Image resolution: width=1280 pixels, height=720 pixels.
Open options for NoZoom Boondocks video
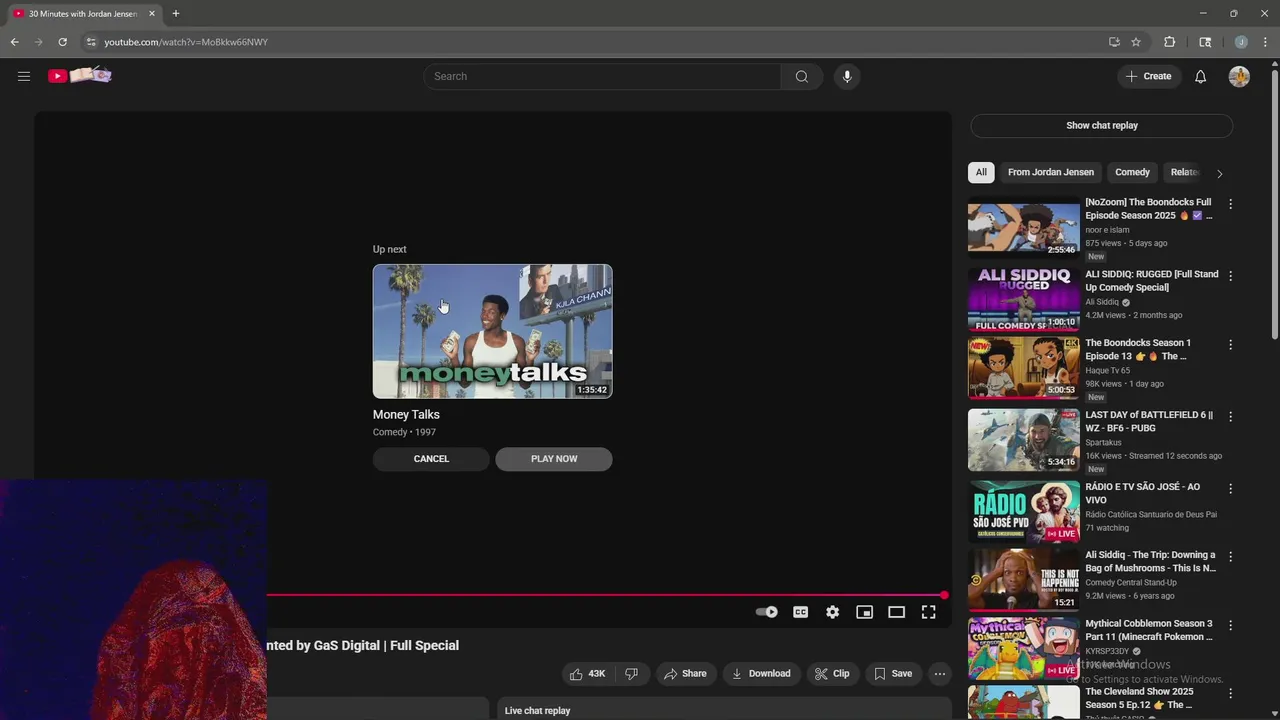(x=1230, y=204)
